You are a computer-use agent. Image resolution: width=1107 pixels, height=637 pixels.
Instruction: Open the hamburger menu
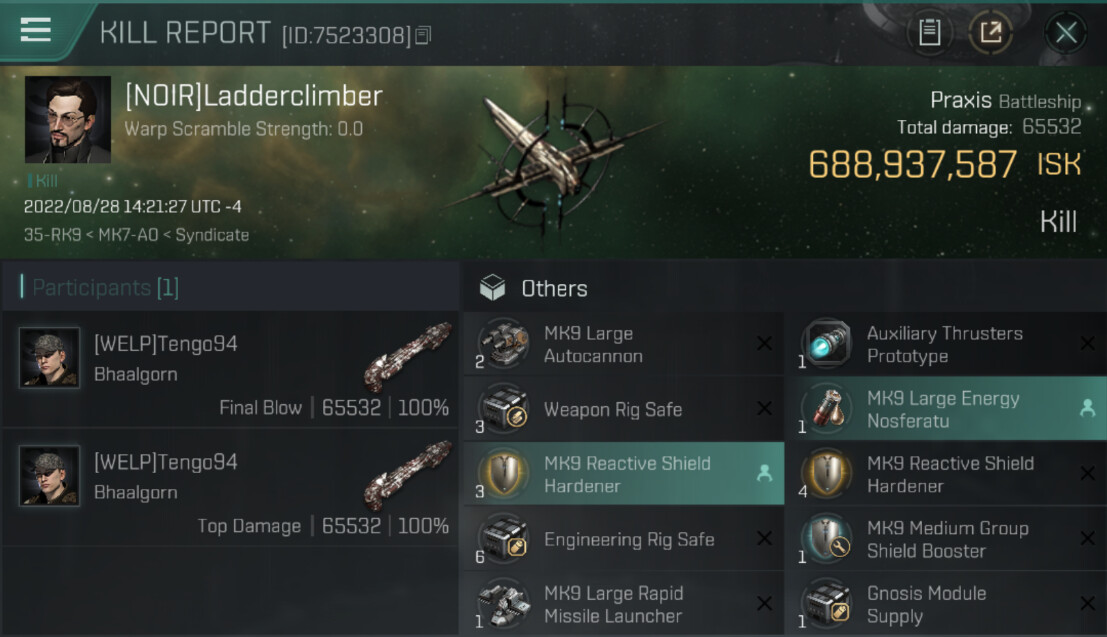click(35, 30)
